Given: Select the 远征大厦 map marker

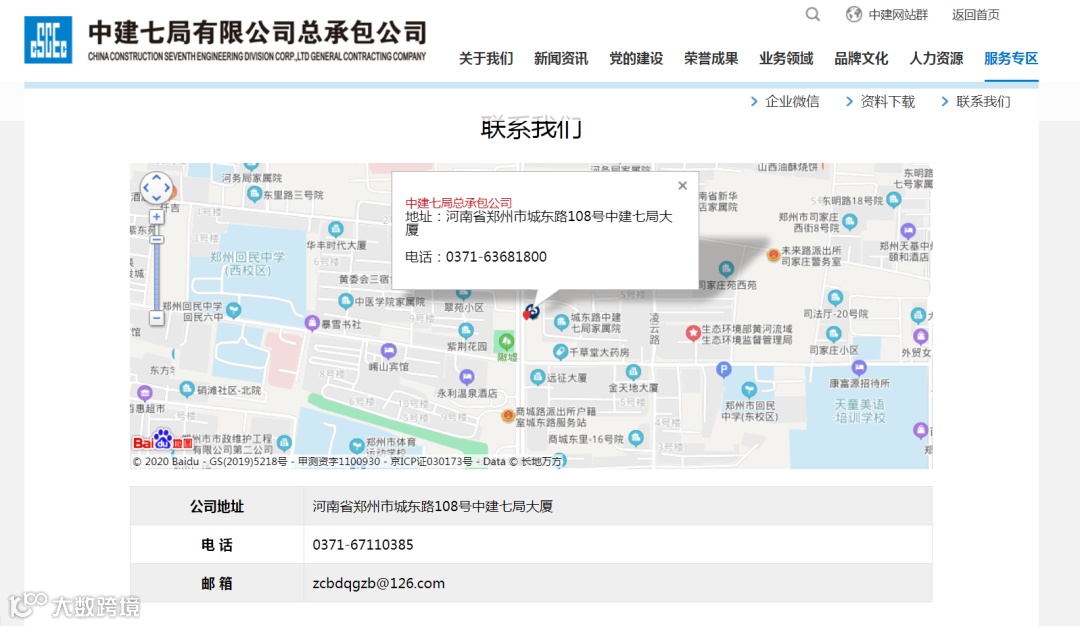Looking at the screenshot, I should [538, 377].
